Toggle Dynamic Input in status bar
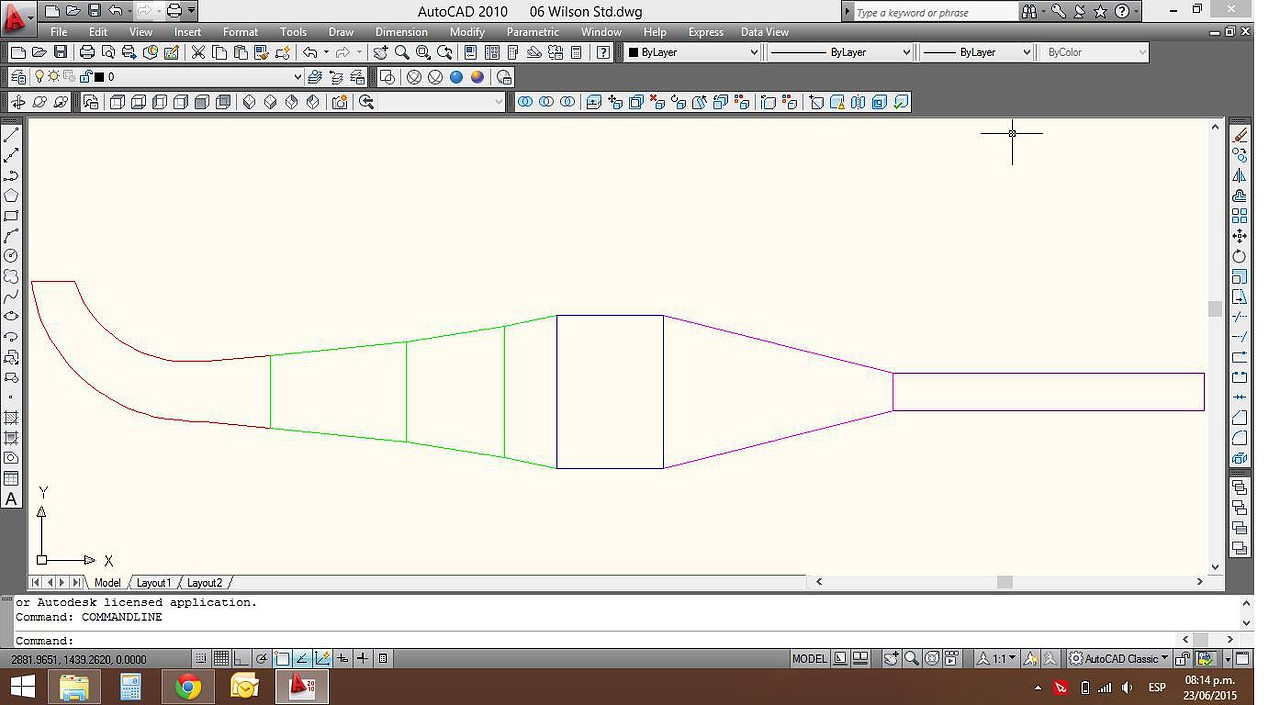Screen dimensions: 1280x705 (x=343, y=659)
